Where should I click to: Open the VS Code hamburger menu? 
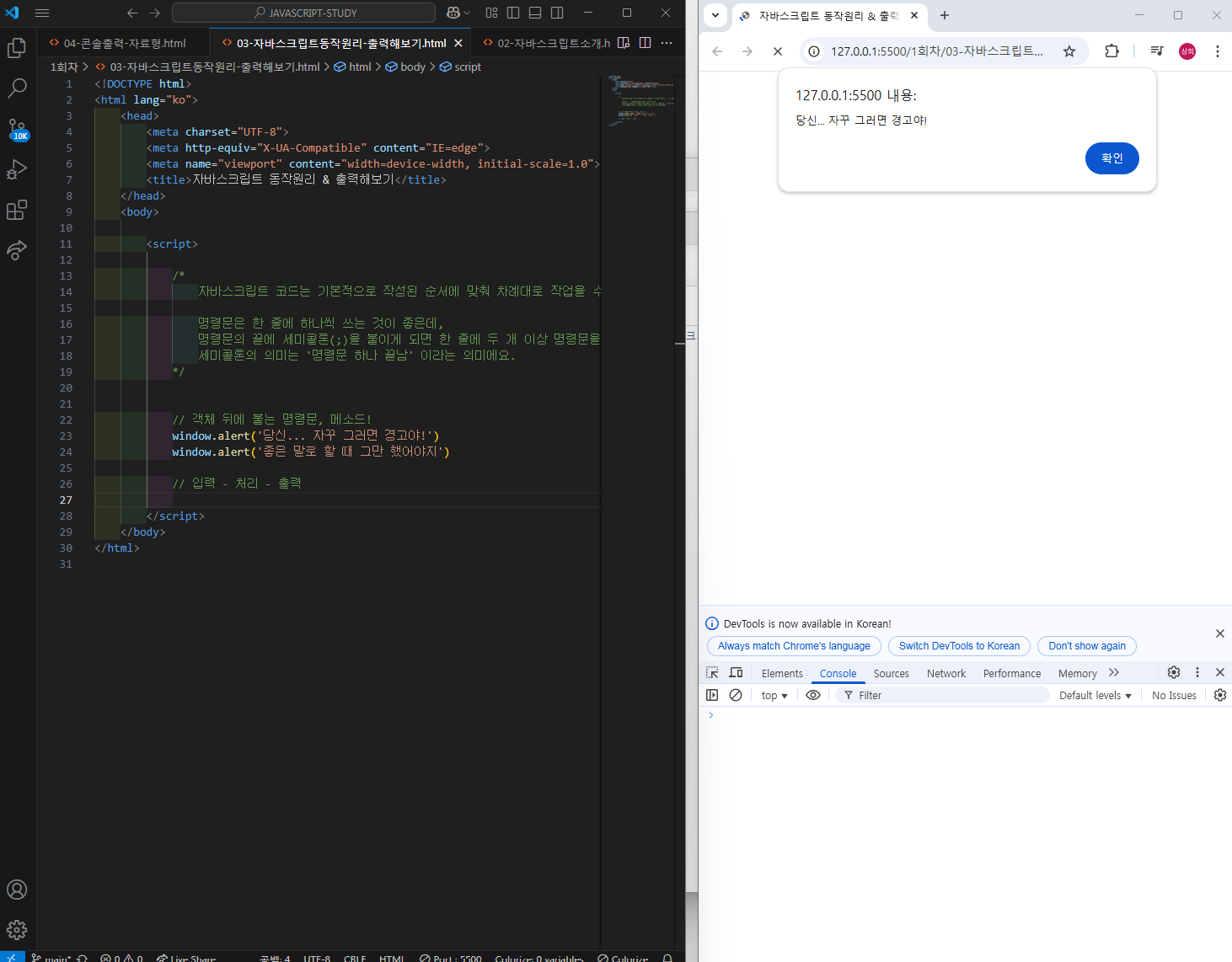pos(42,13)
